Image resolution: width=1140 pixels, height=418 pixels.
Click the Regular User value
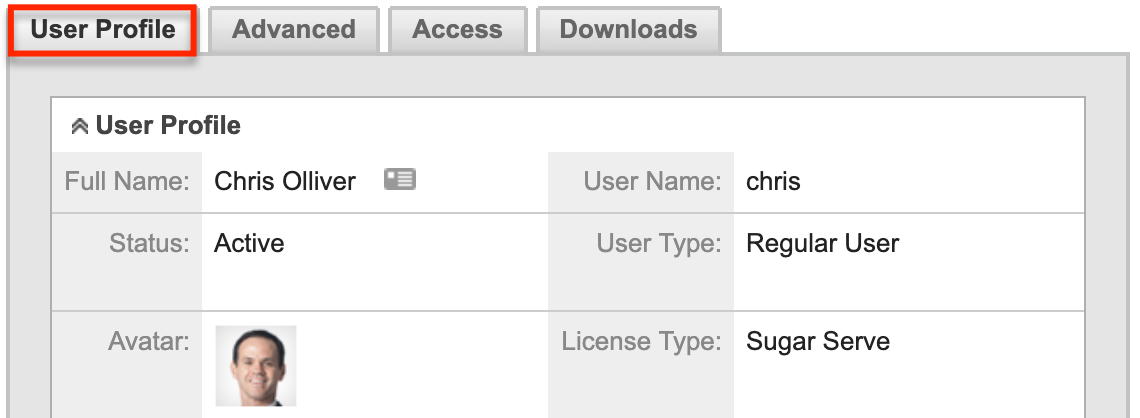tap(822, 243)
